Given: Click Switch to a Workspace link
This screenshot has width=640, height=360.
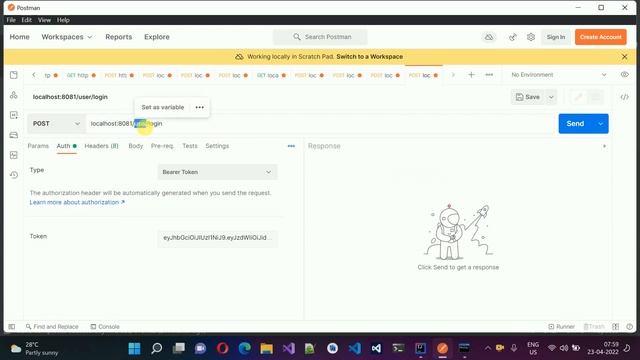Looking at the screenshot, I should pyautogui.click(x=369, y=57).
